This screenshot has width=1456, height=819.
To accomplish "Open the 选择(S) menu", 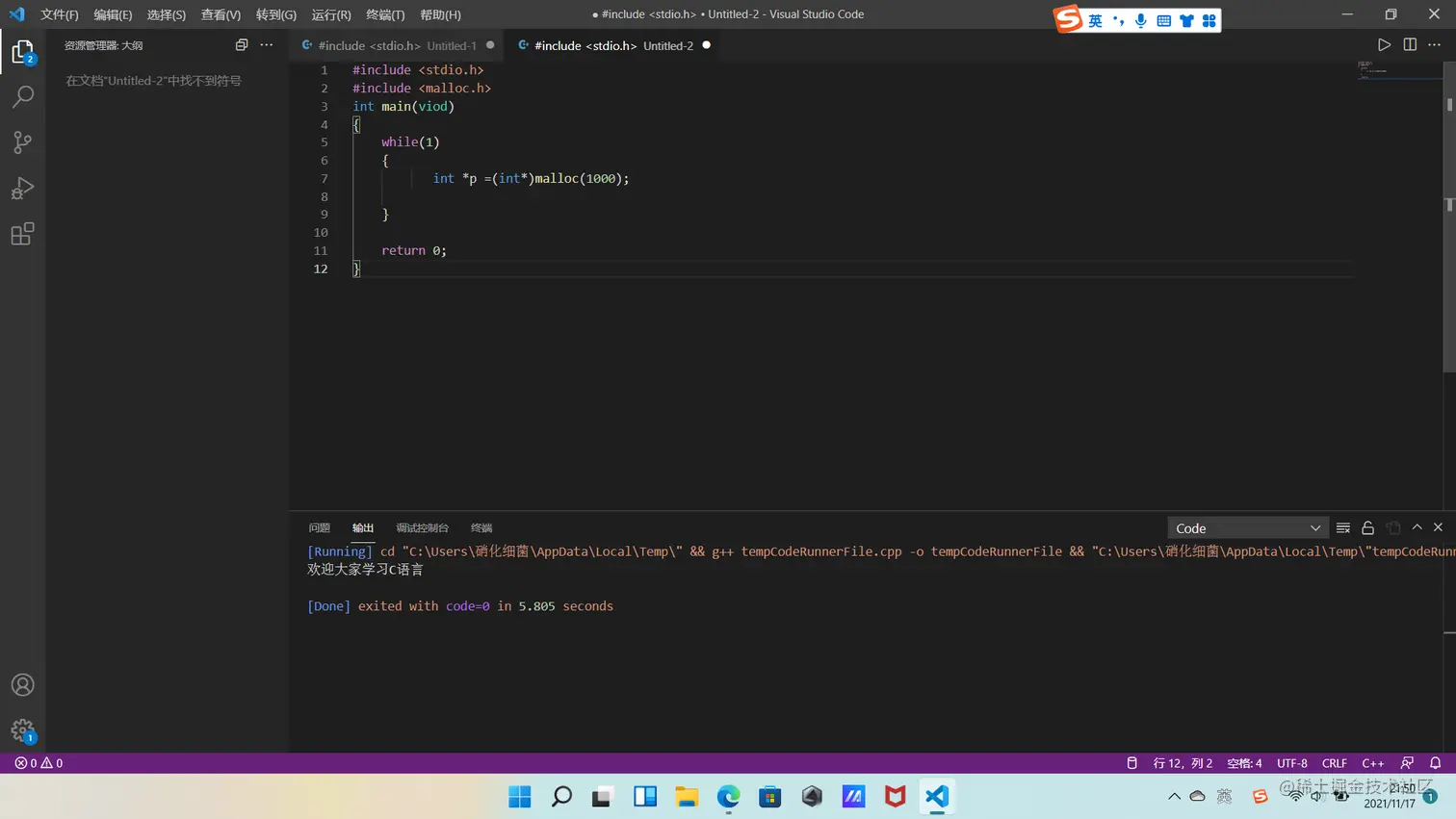I will (x=167, y=14).
